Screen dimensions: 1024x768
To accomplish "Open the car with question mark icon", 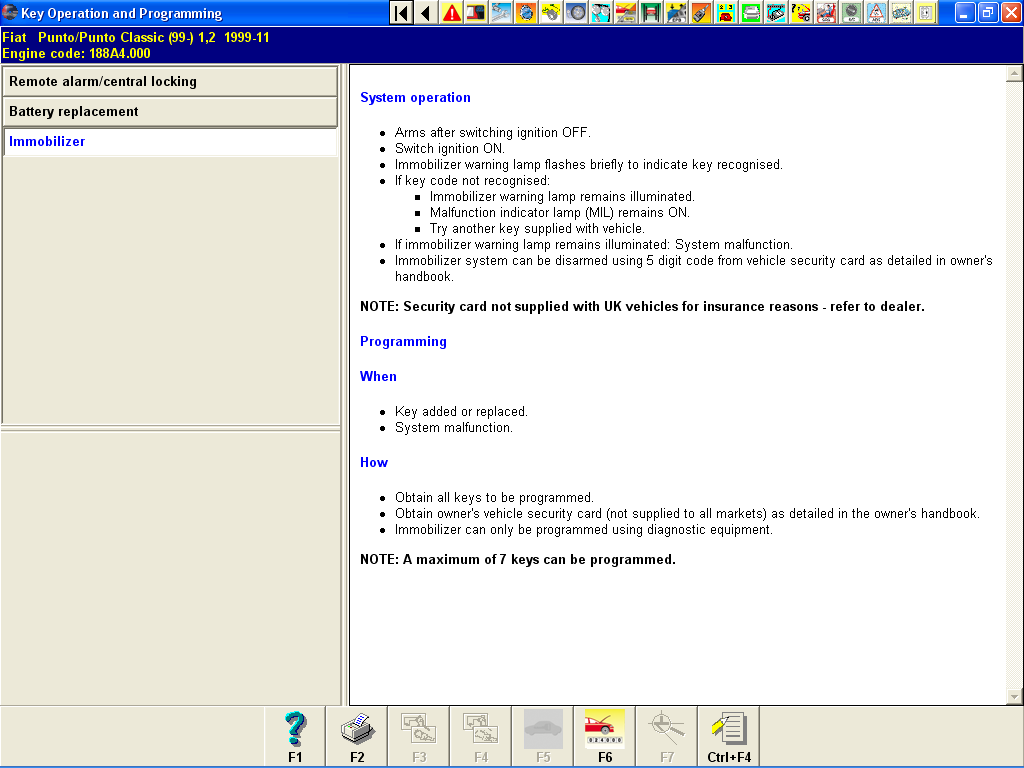I will coord(801,12).
